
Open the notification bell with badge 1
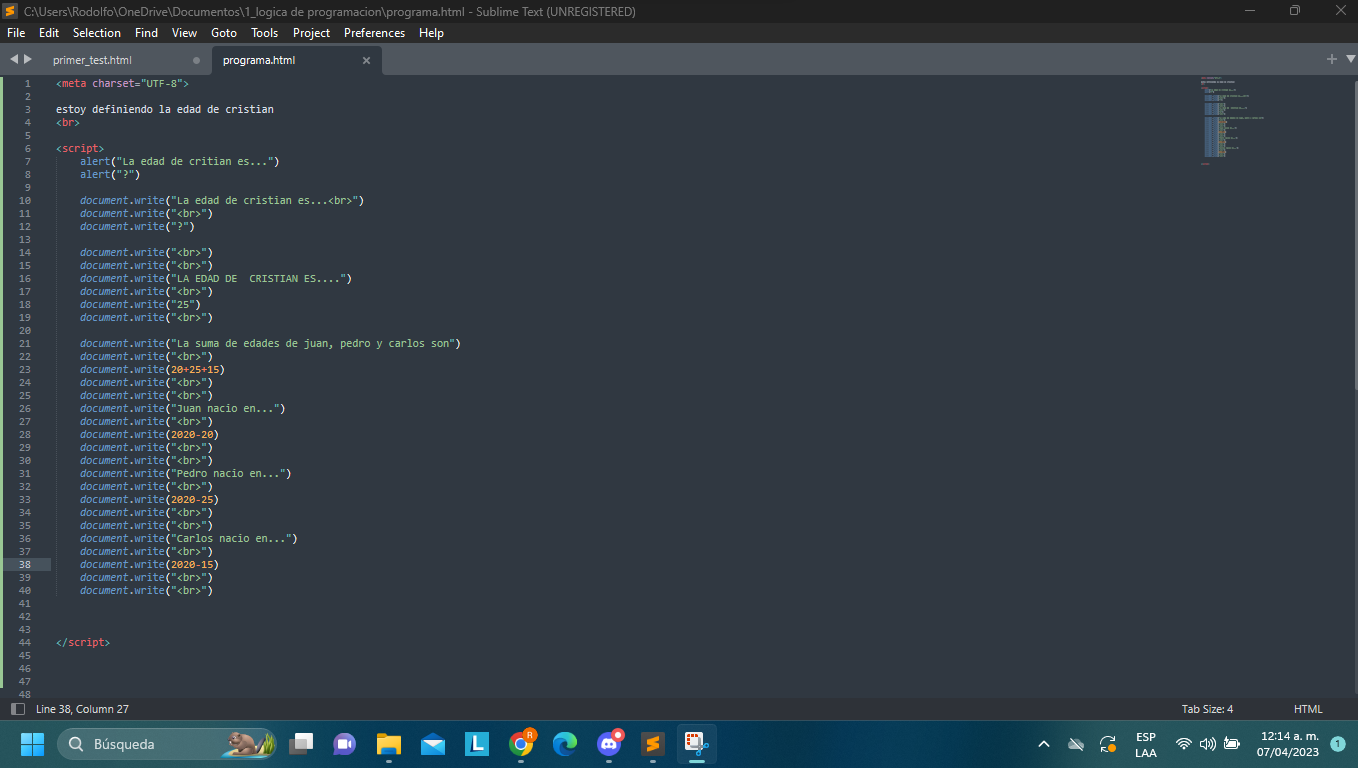[1338, 744]
